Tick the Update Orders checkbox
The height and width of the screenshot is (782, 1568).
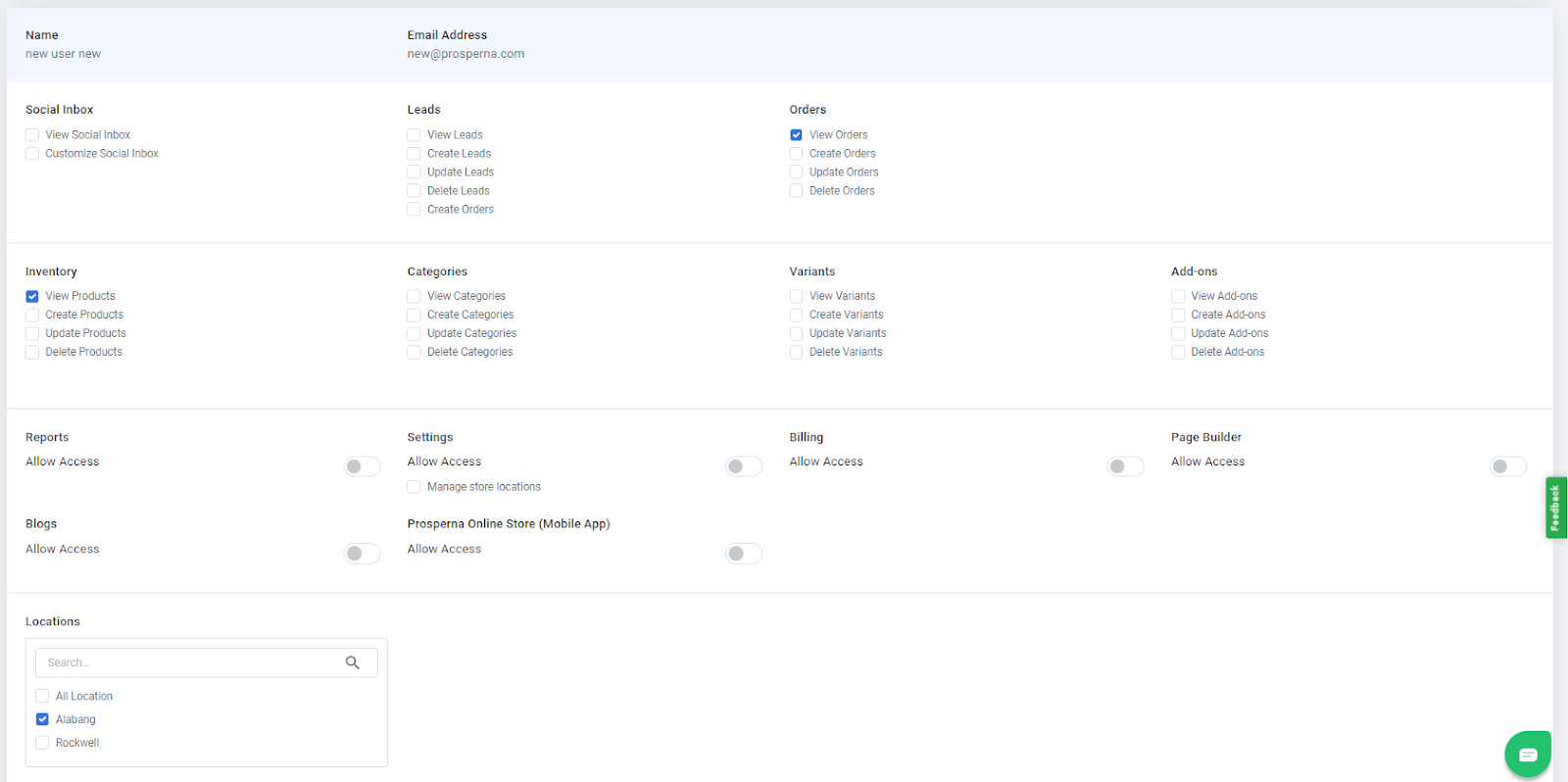(796, 172)
